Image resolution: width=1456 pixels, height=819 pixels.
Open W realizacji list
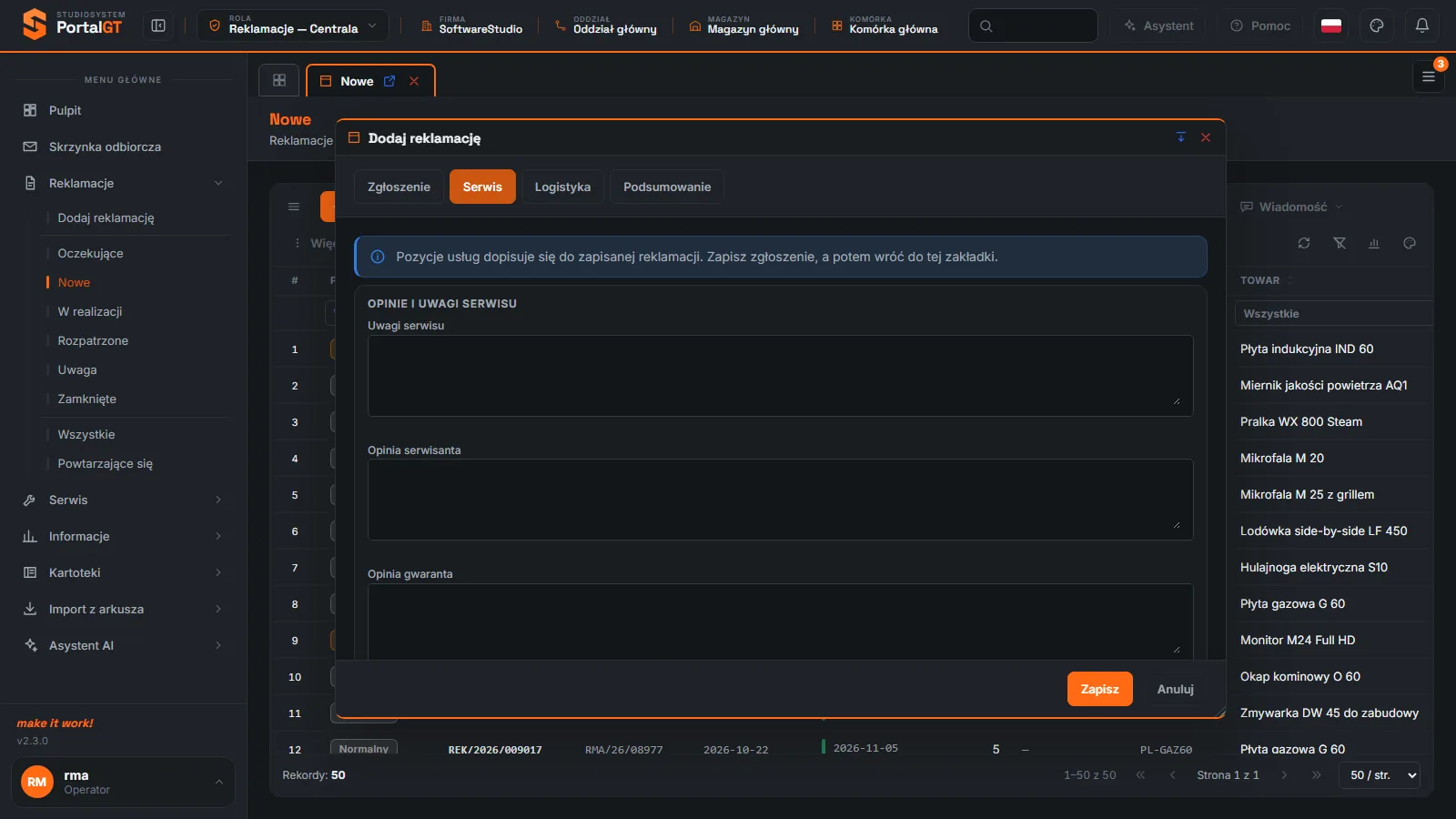click(x=90, y=311)
